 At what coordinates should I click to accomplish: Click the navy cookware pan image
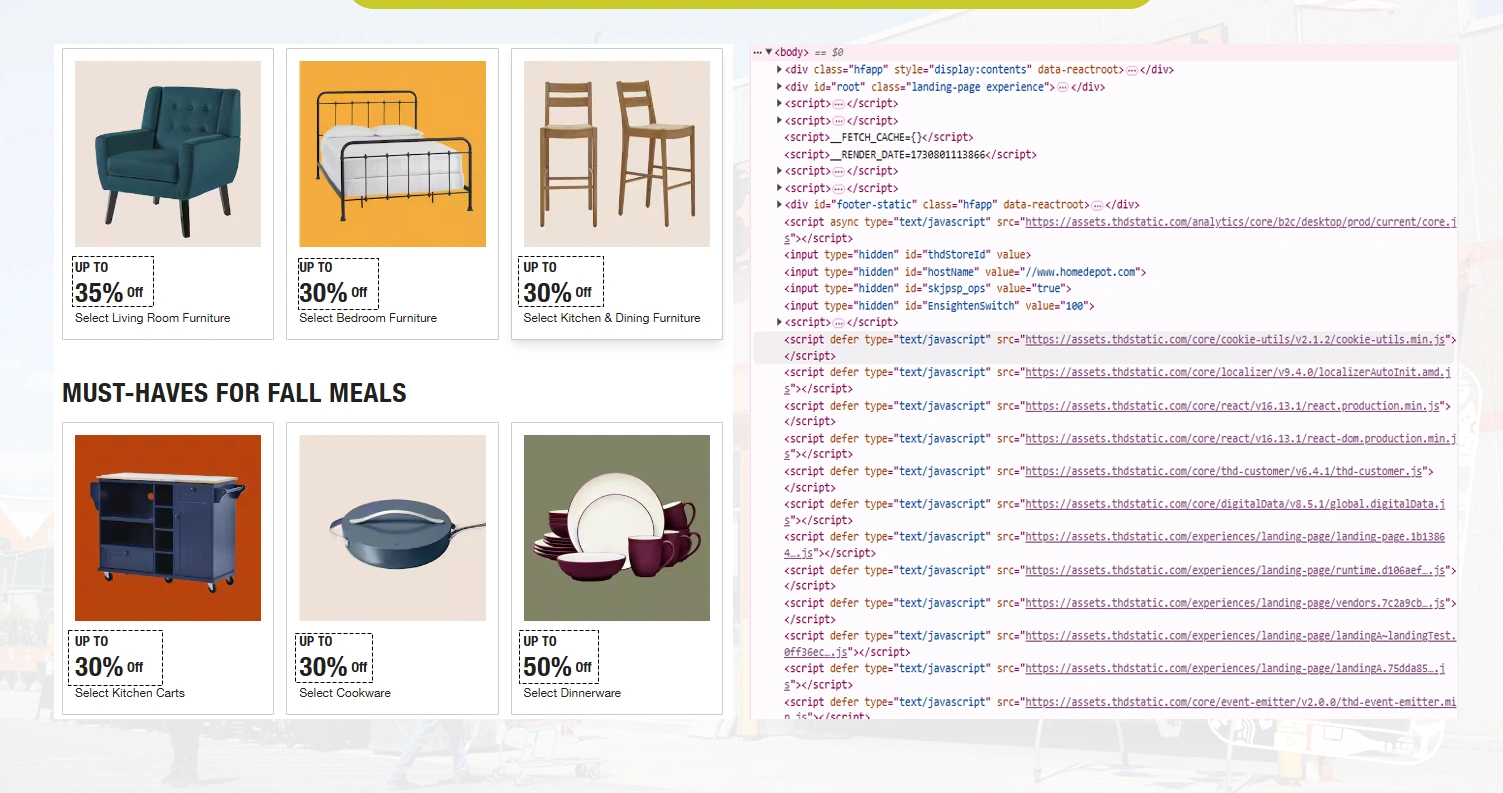[x=392, y=527]
